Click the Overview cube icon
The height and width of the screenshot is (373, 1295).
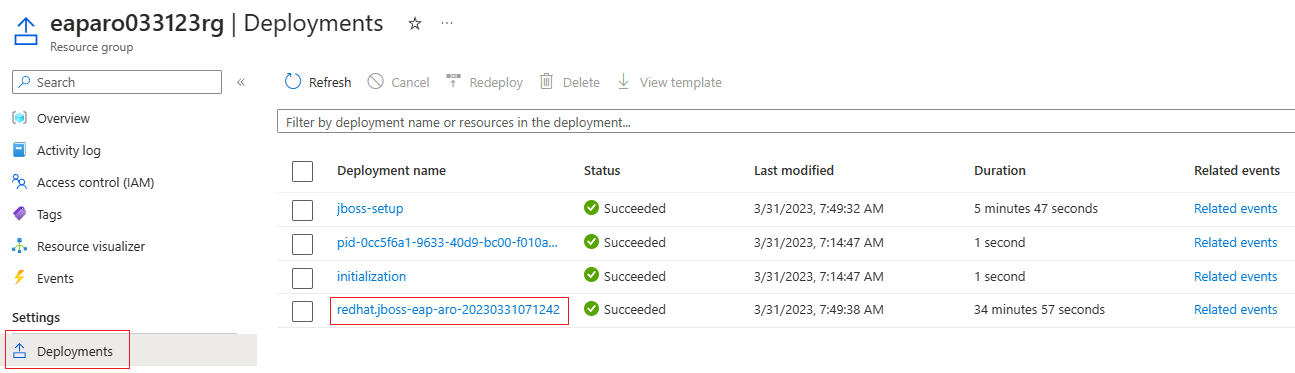19,118
